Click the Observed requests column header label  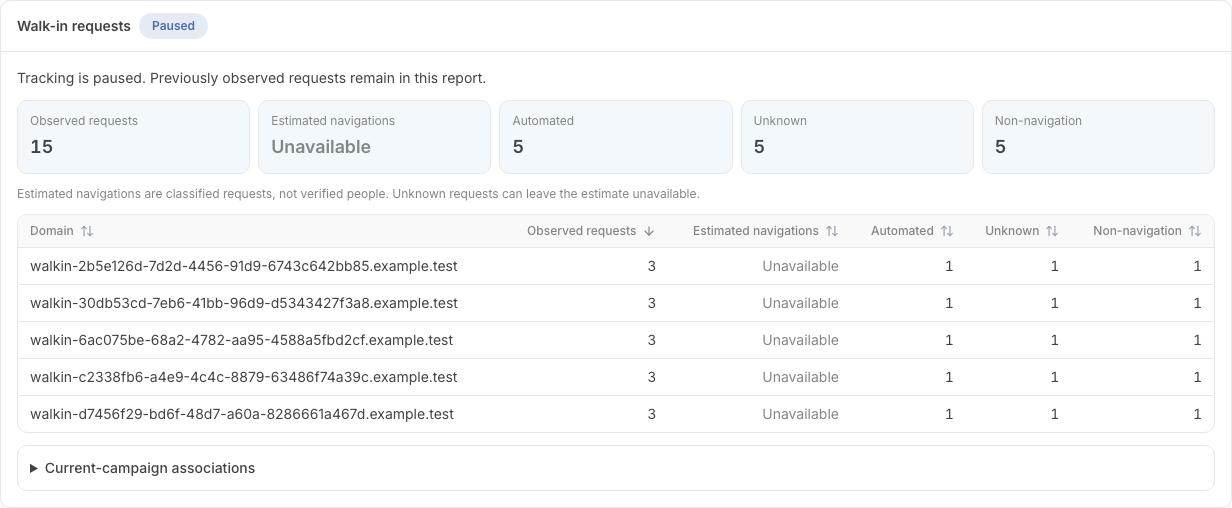[581, 231]
